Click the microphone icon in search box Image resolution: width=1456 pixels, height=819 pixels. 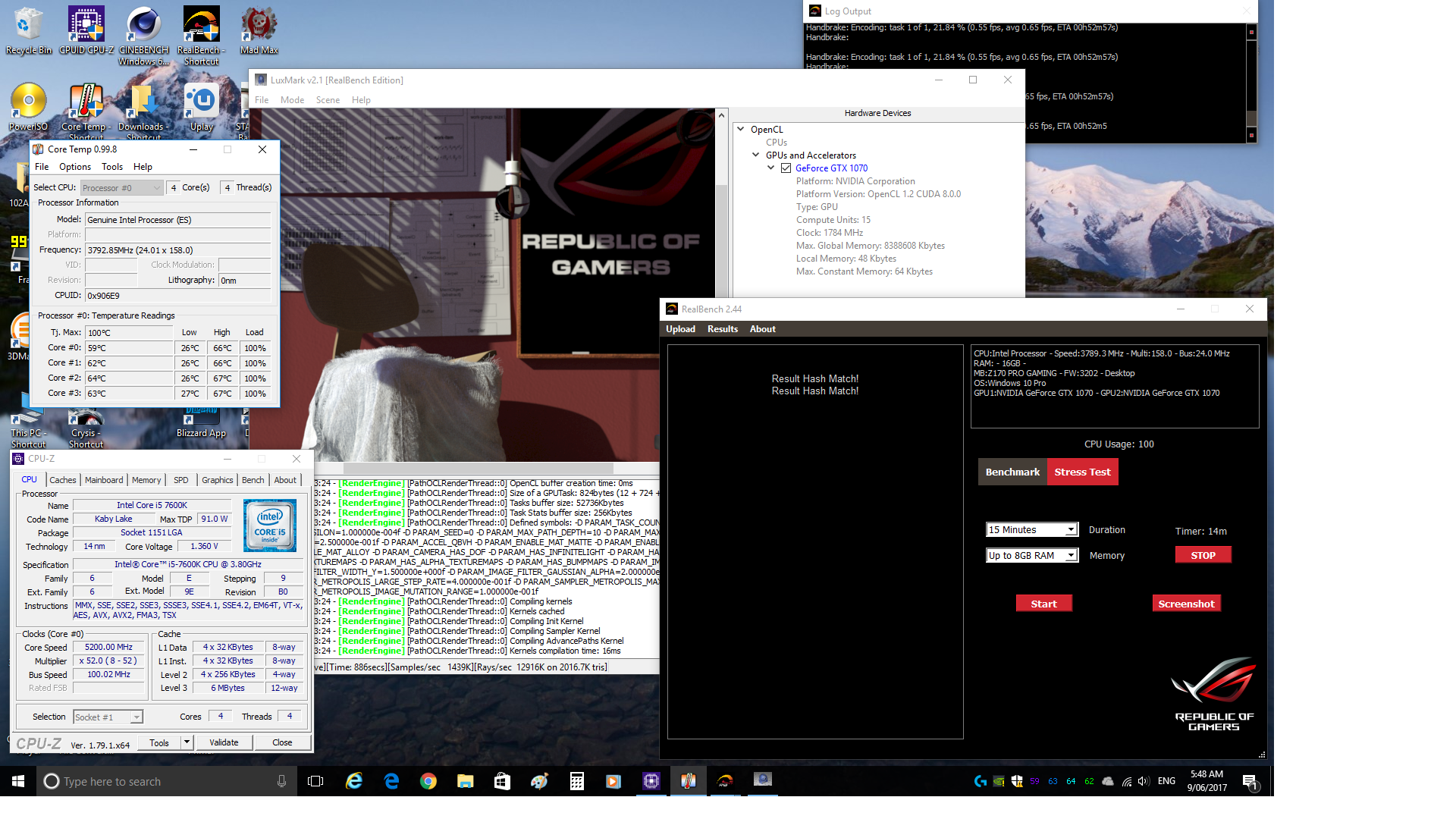click(281, 781)
